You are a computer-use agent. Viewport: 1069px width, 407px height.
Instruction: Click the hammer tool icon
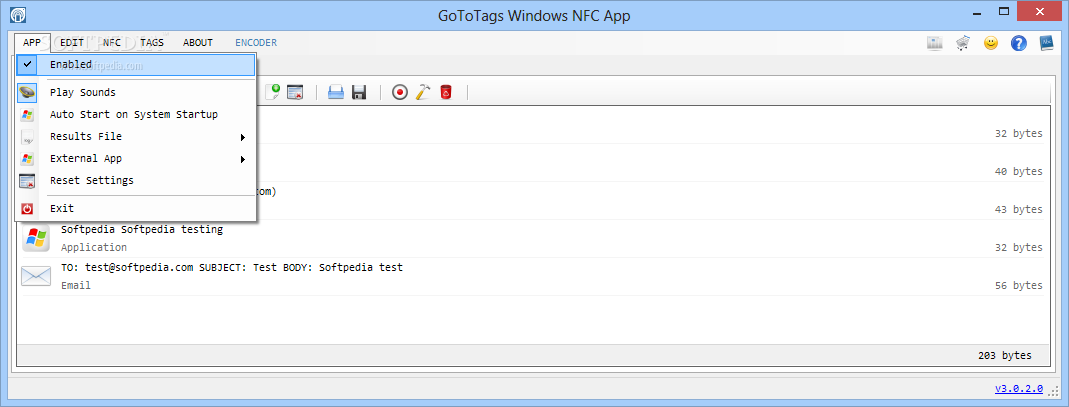coord(423,92)
